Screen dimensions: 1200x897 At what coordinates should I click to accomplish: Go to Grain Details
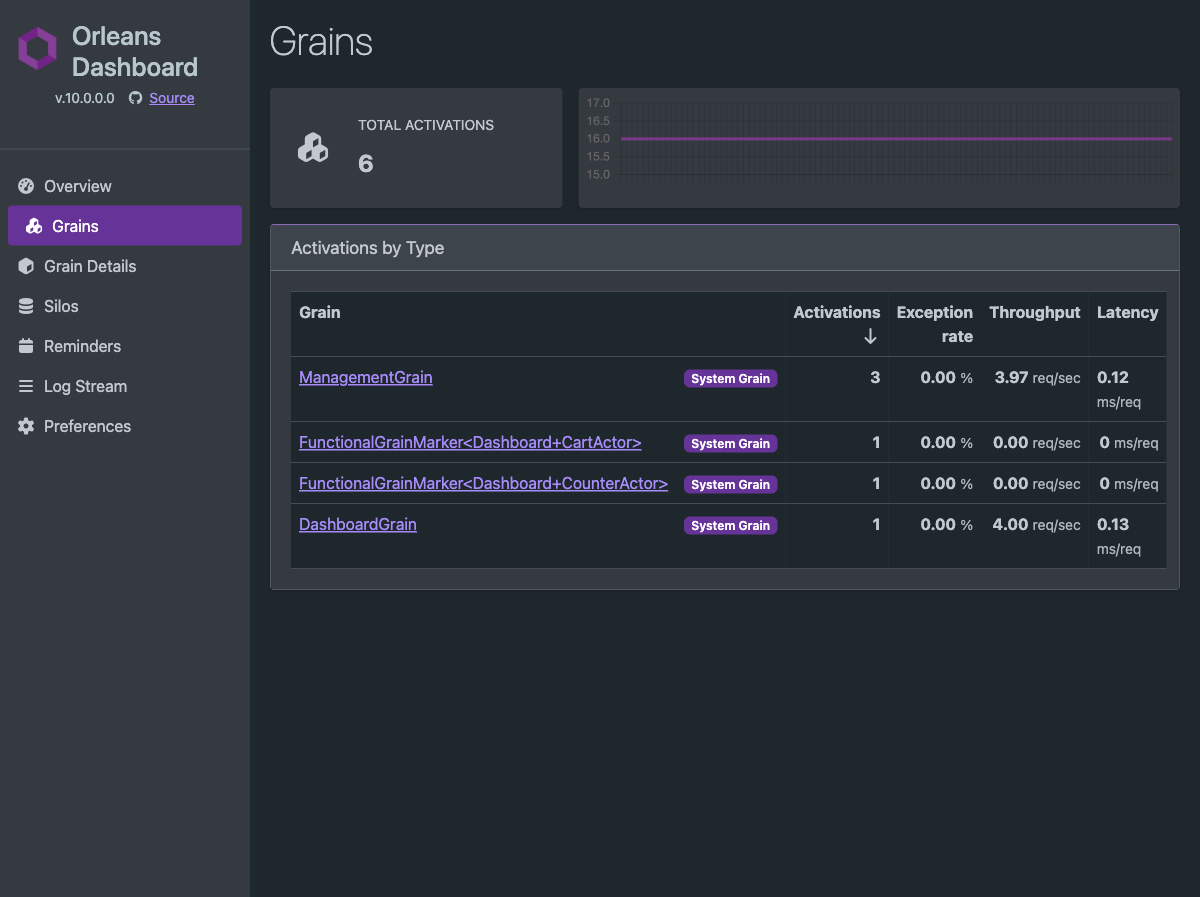point(125,266)
